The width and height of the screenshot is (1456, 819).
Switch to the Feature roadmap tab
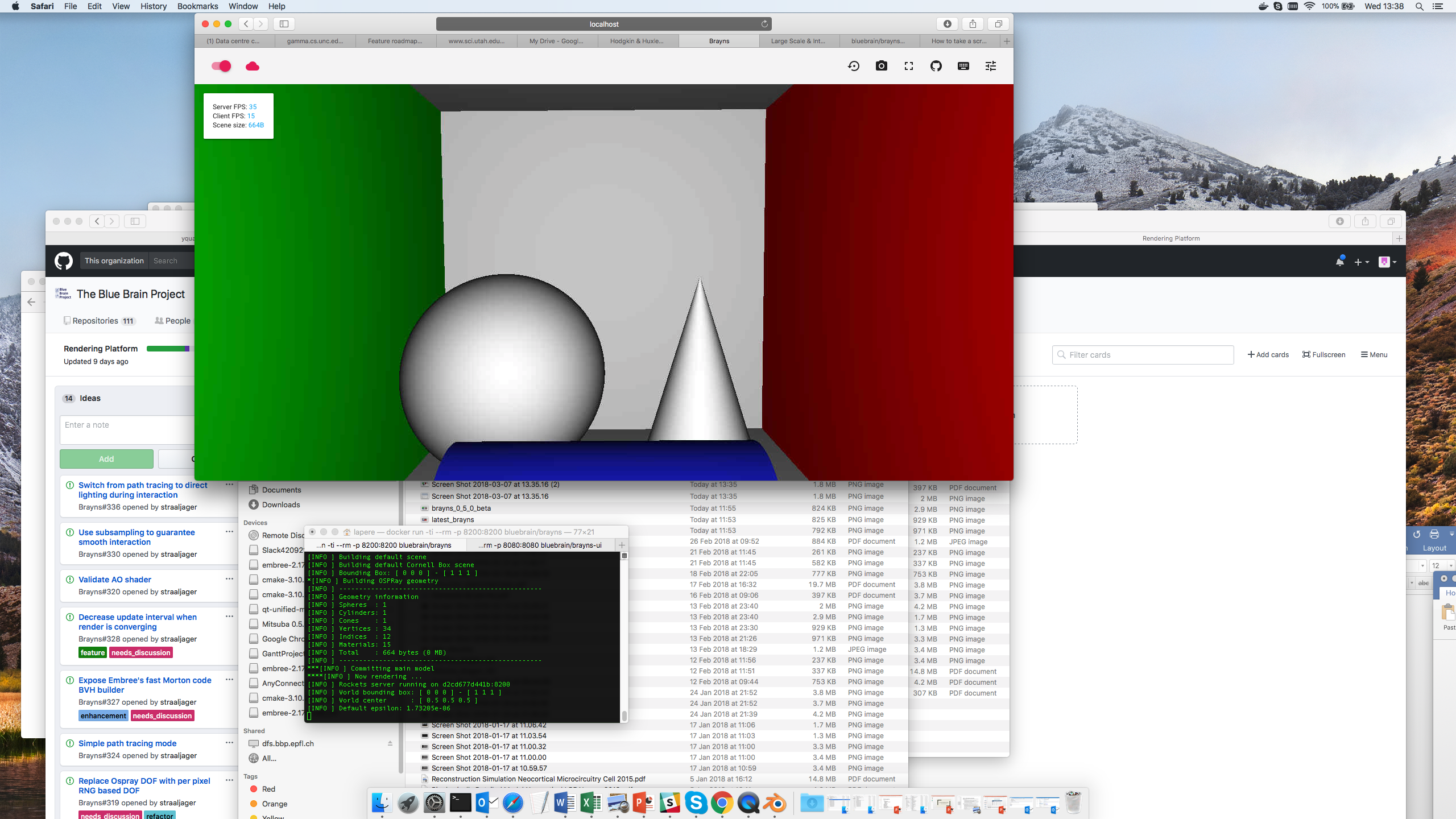click(x=395, y=41)
